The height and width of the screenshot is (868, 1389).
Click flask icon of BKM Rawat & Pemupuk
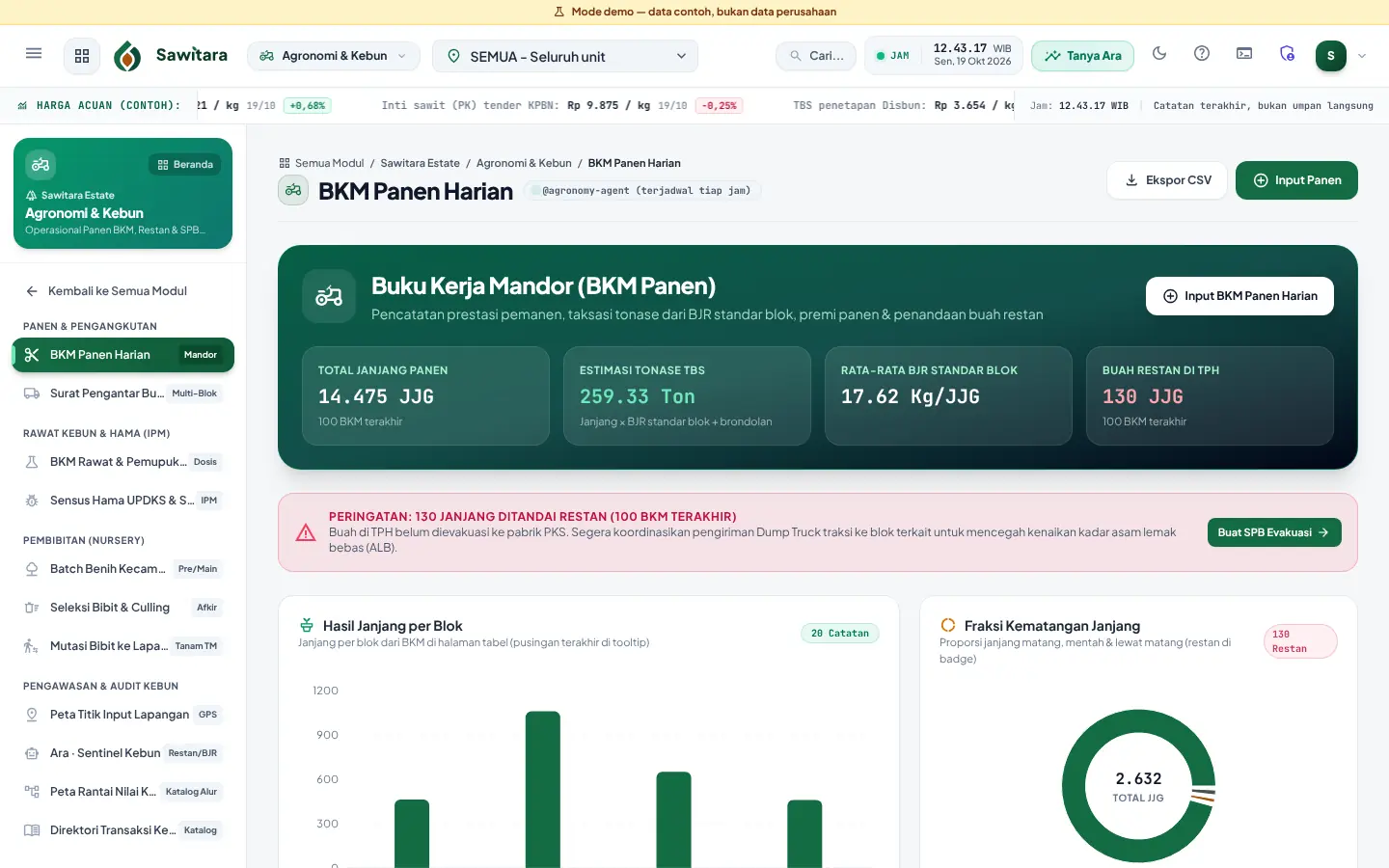(x=32, y=462)
